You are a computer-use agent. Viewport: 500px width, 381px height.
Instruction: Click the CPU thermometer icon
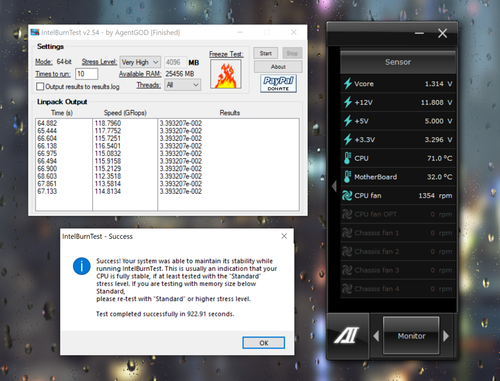tap(347, 158)
